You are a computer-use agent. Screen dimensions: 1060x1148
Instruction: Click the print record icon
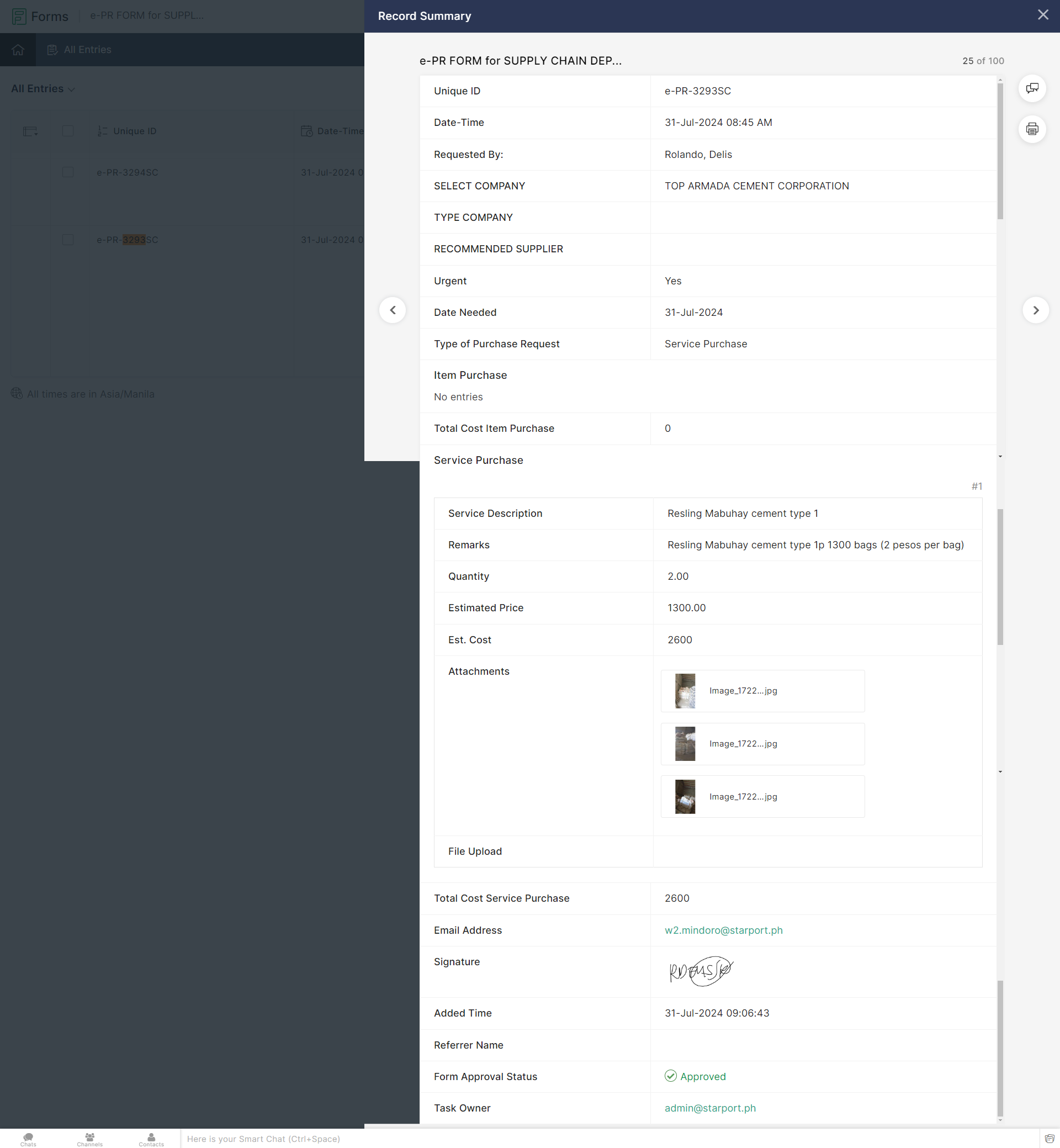[1031, 129]
